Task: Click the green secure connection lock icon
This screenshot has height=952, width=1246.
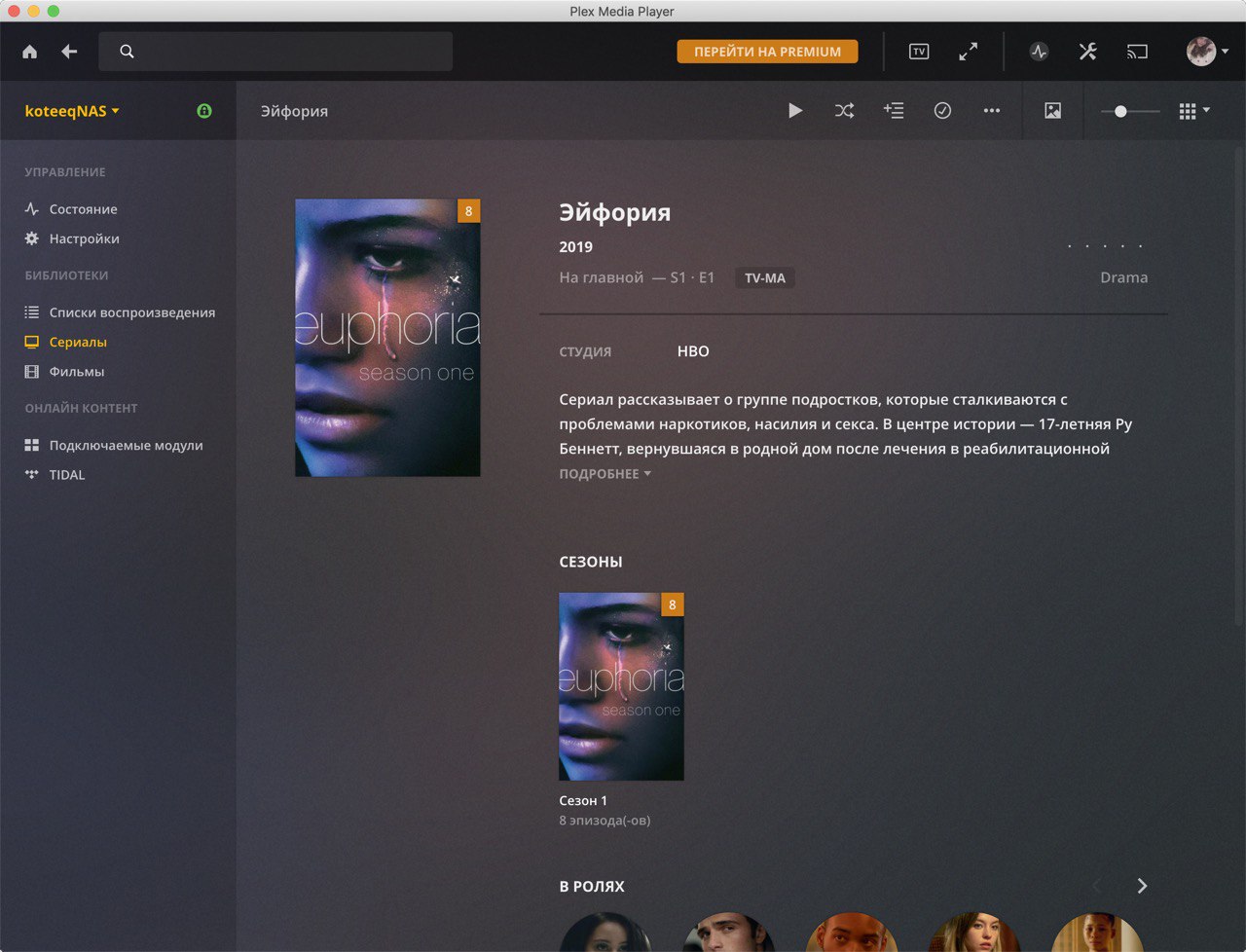Action: tap(204, 111)
